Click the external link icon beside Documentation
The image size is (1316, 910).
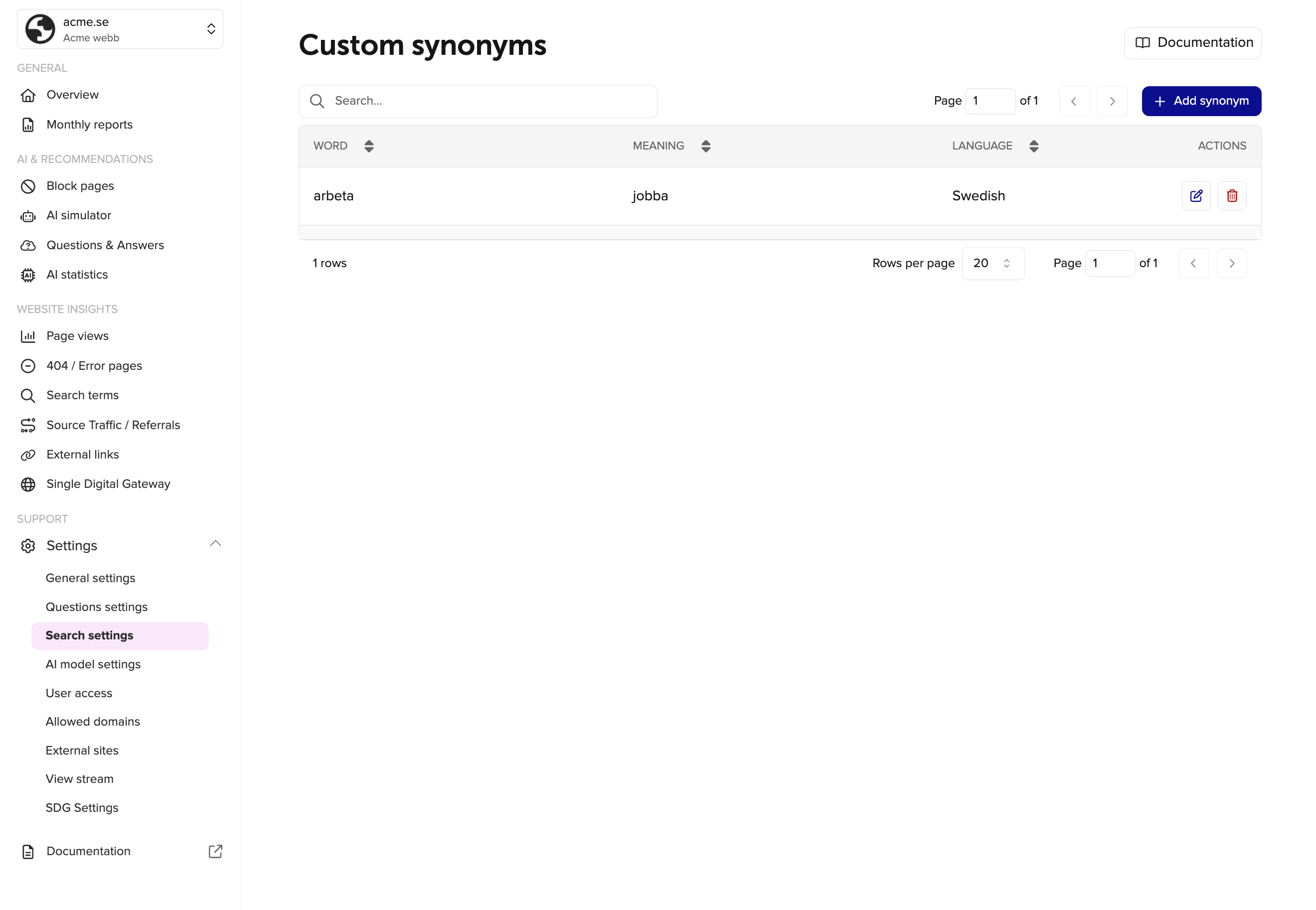[x=215, y=851]
